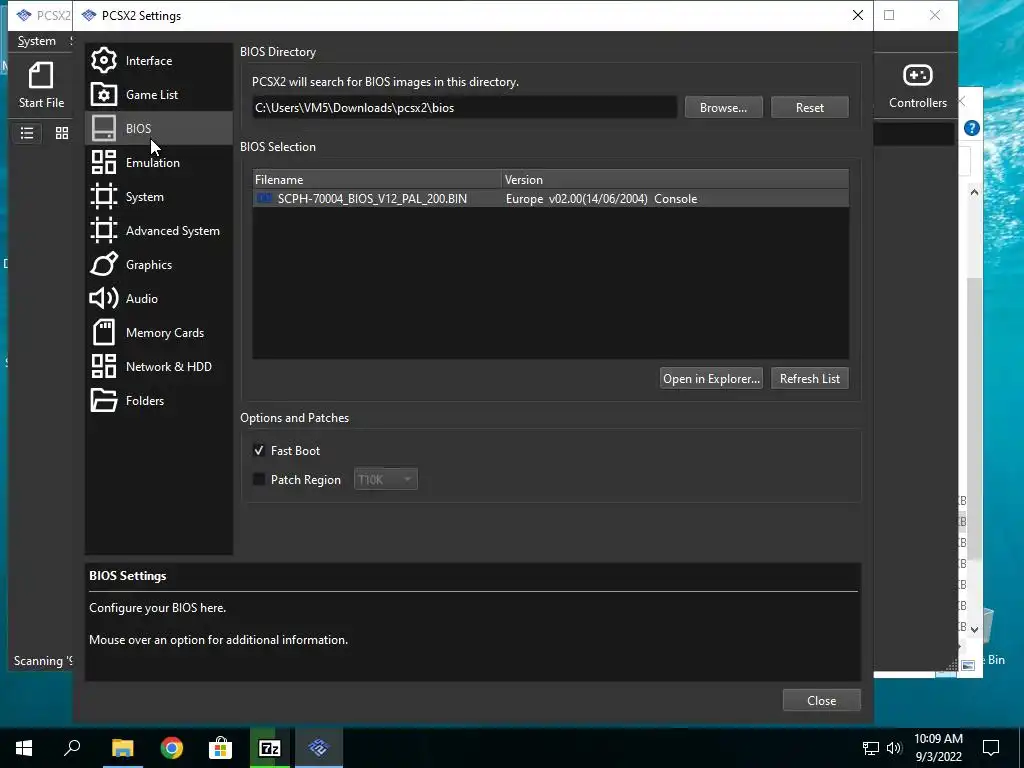This screenshot has height=768, width=1024.
Task: Open Graphics settings paintbrush icon
Action: [x=104, y=264]
